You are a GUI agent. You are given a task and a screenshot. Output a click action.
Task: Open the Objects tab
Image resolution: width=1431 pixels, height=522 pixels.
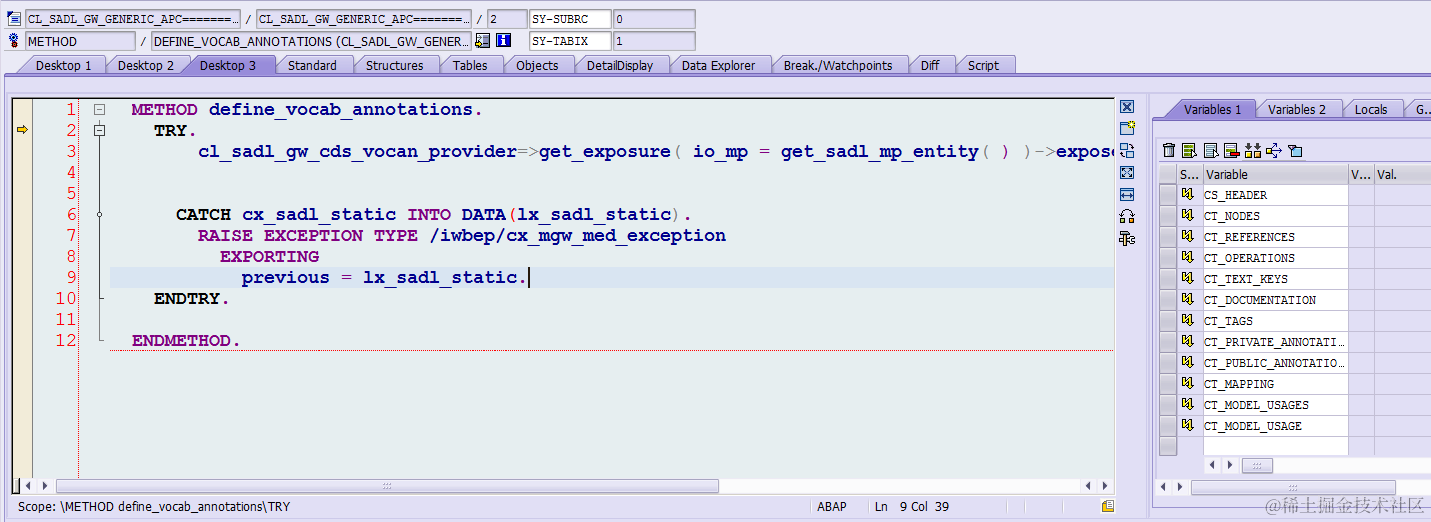pyautogui.click(x=537, y=65)
